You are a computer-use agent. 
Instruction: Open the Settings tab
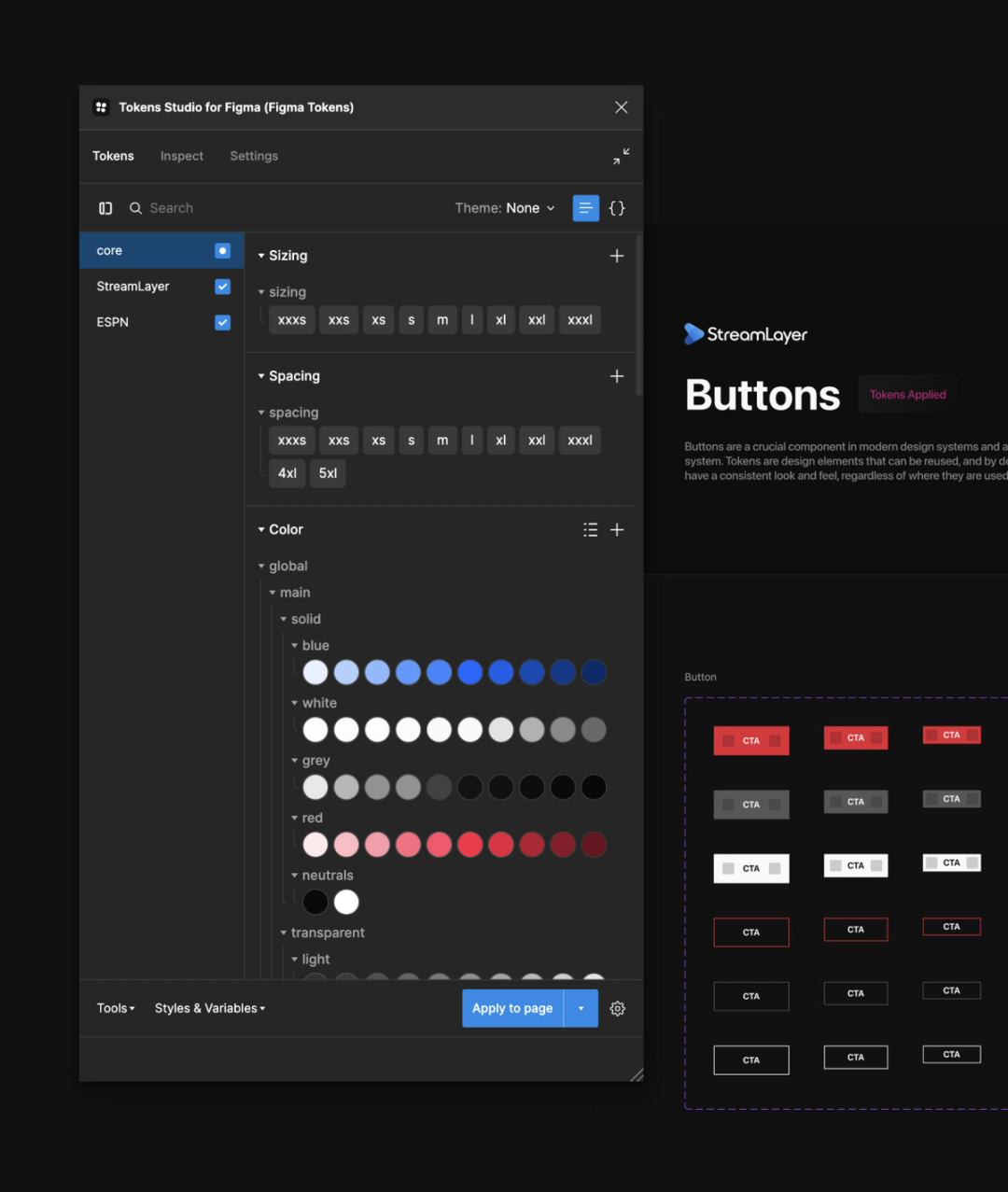pos(254,156)
